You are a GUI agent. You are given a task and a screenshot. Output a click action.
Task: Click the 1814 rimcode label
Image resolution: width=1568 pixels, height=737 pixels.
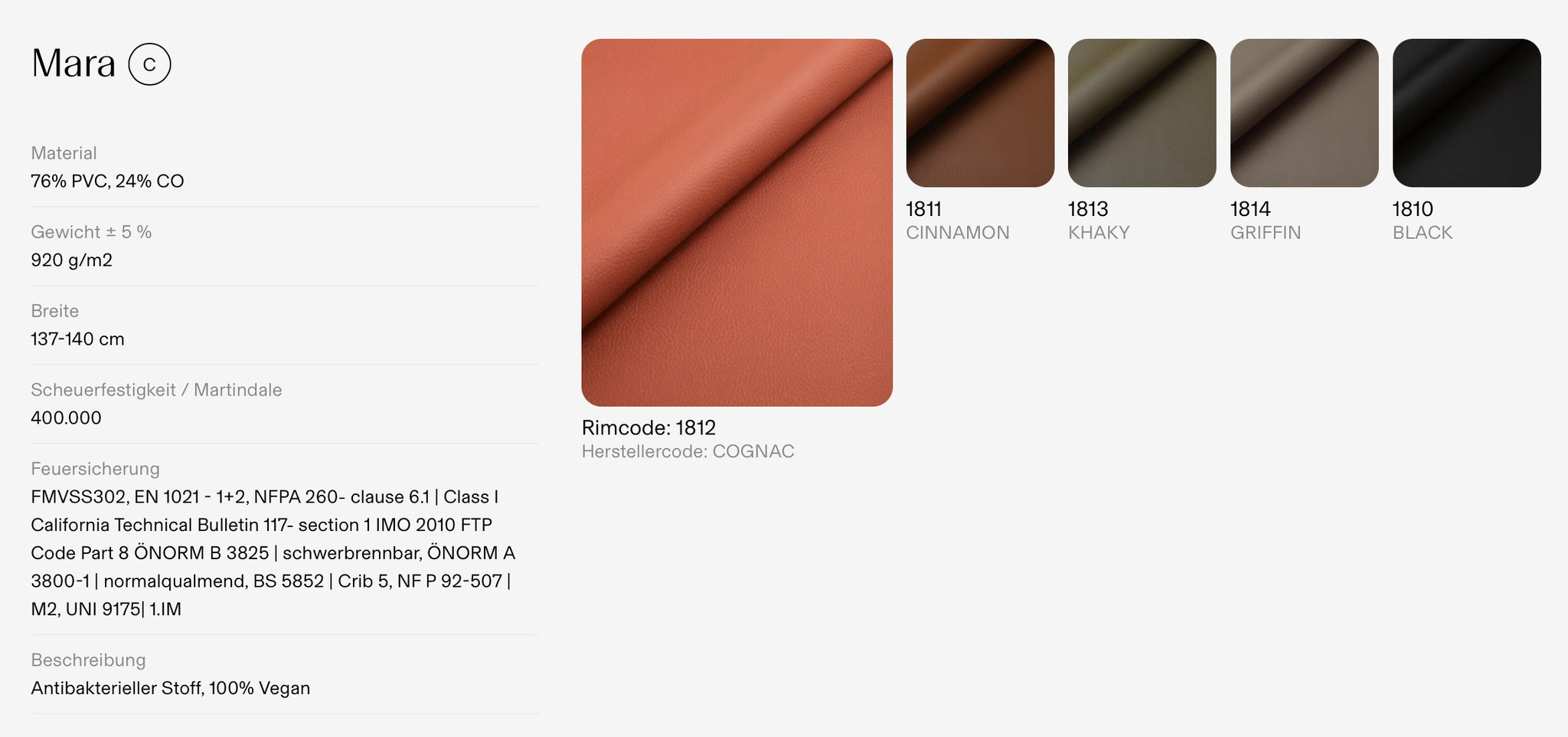(1250, 209)
